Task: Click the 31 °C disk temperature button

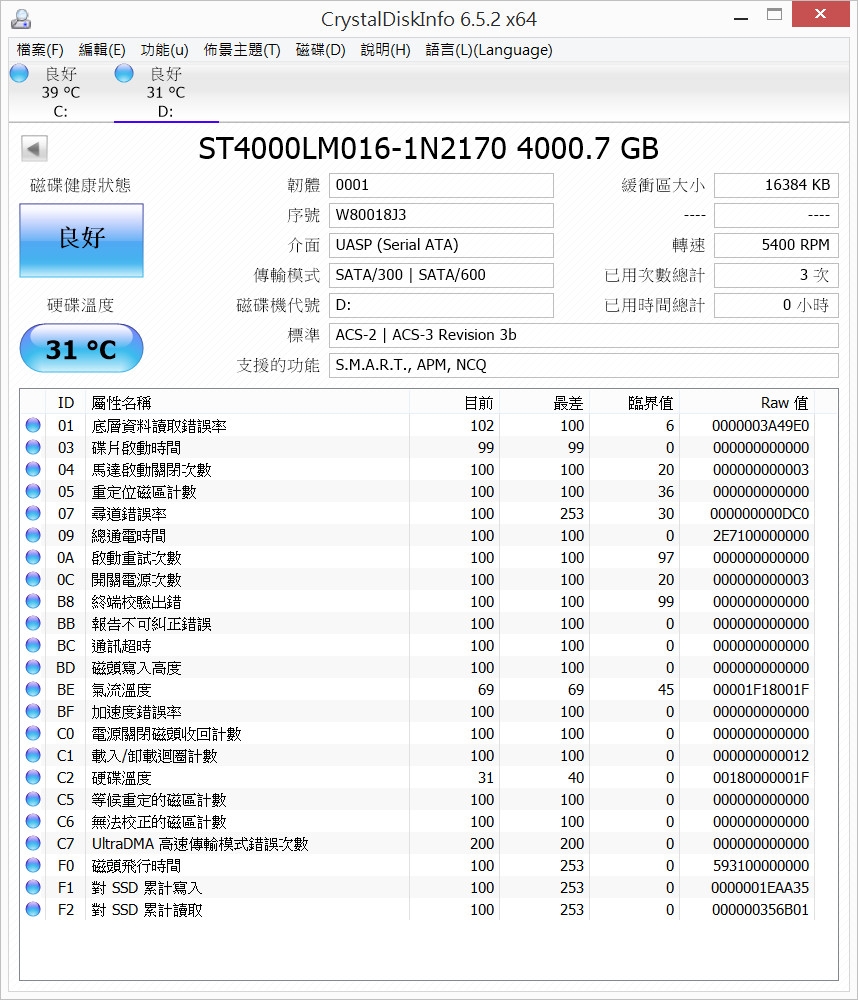Action: [x=82, y=348]
